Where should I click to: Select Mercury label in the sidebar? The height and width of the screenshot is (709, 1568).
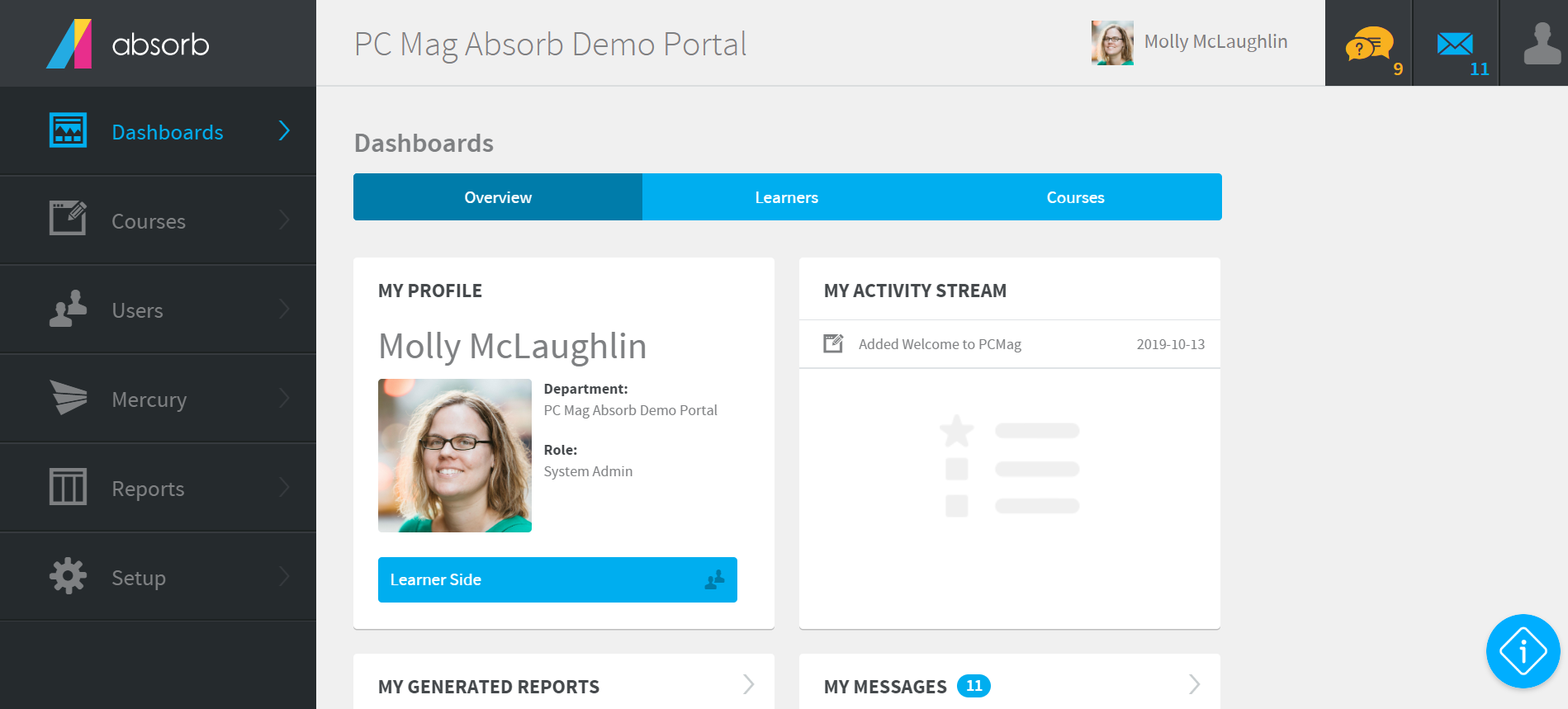(x=149, y=400)
